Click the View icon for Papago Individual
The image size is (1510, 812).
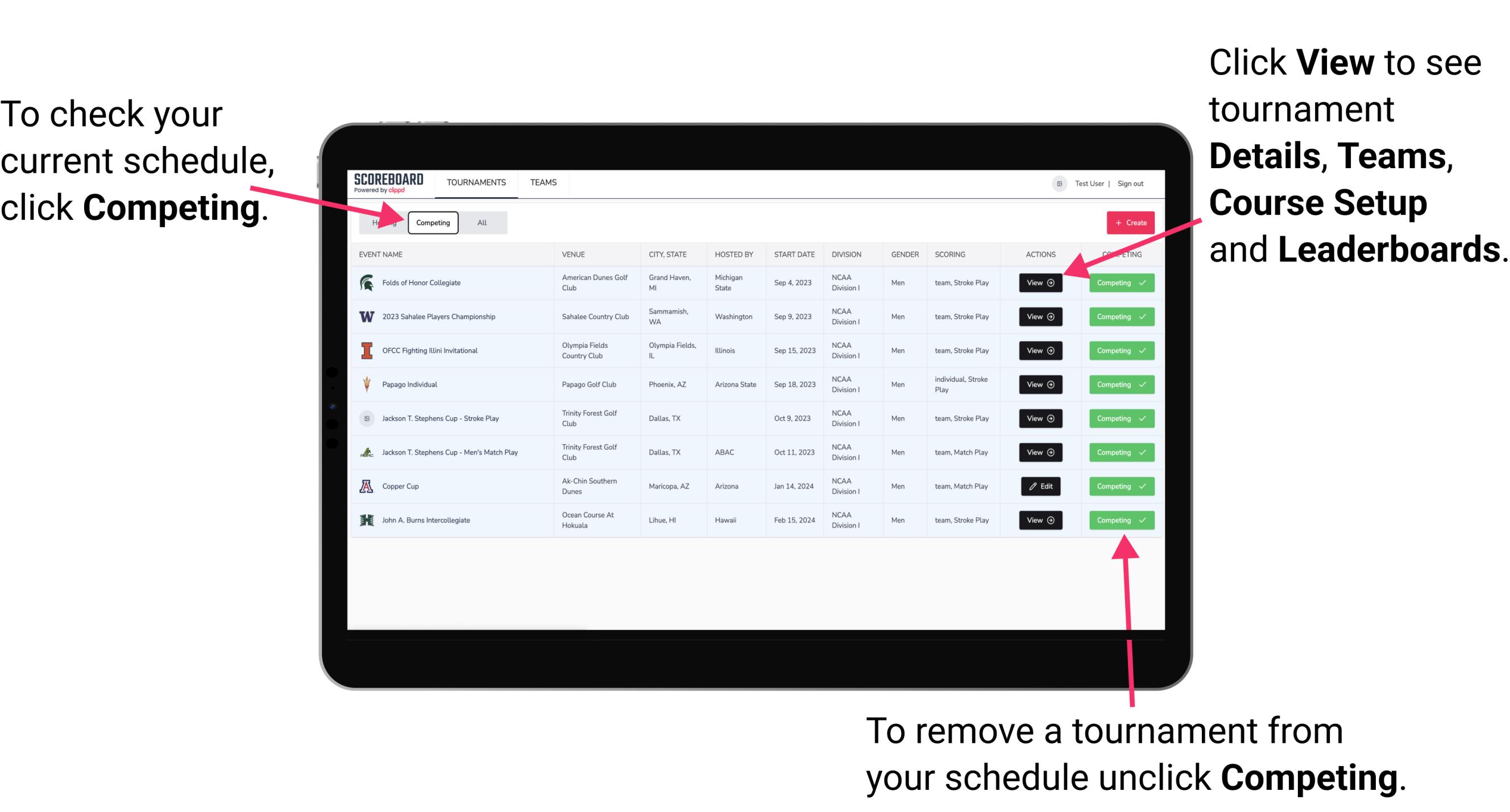point(1039,384)
